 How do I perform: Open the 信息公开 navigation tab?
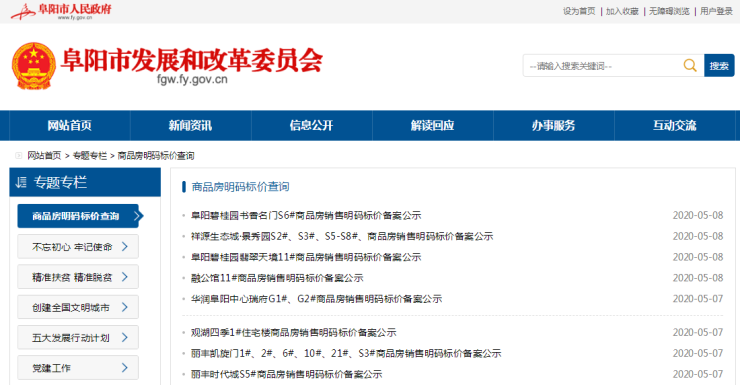tap(311, 126)
